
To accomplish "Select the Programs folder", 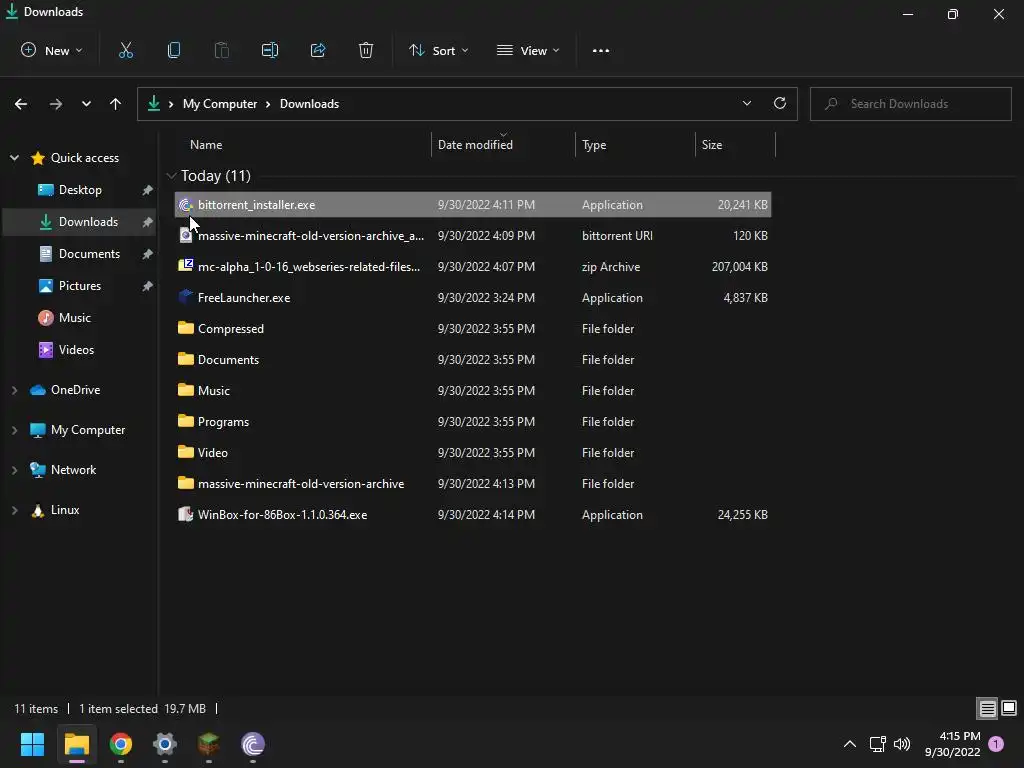I will [473, 422].
